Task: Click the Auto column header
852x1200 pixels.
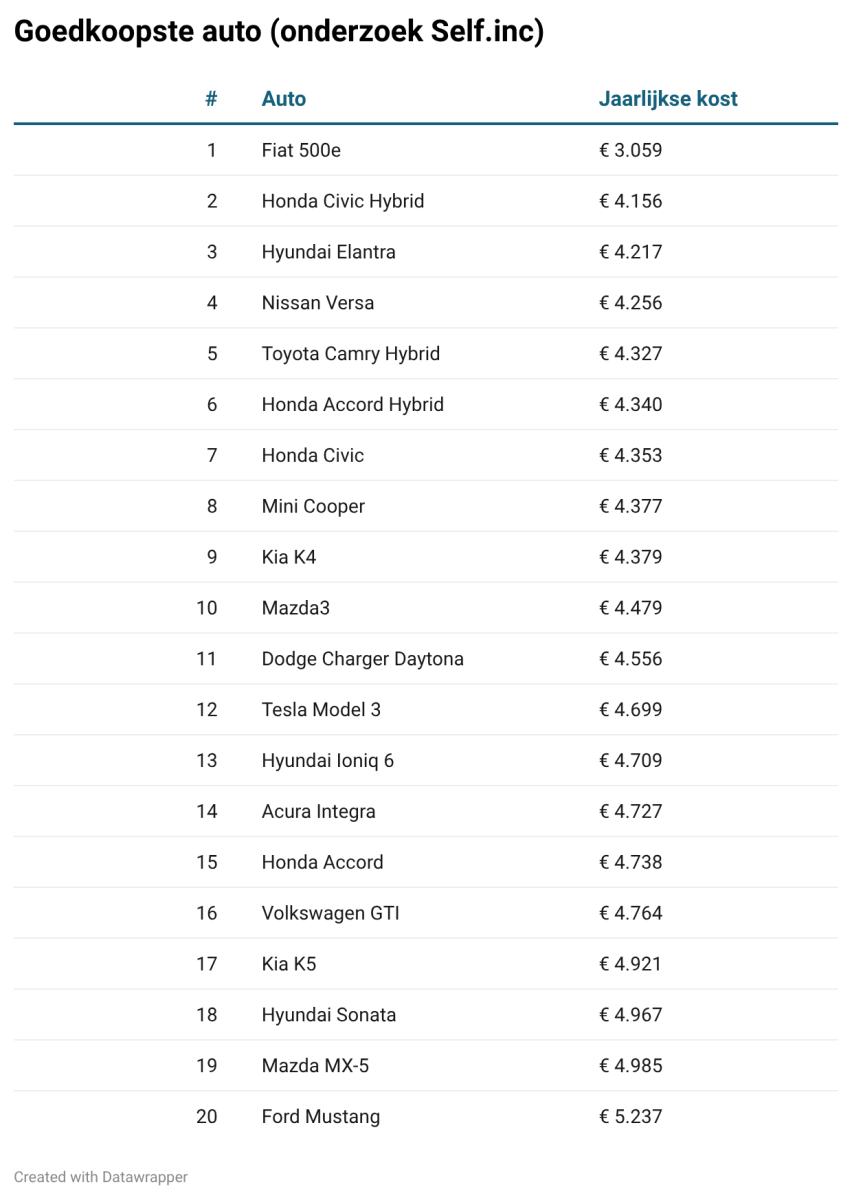Action: [x=283, y=99]
